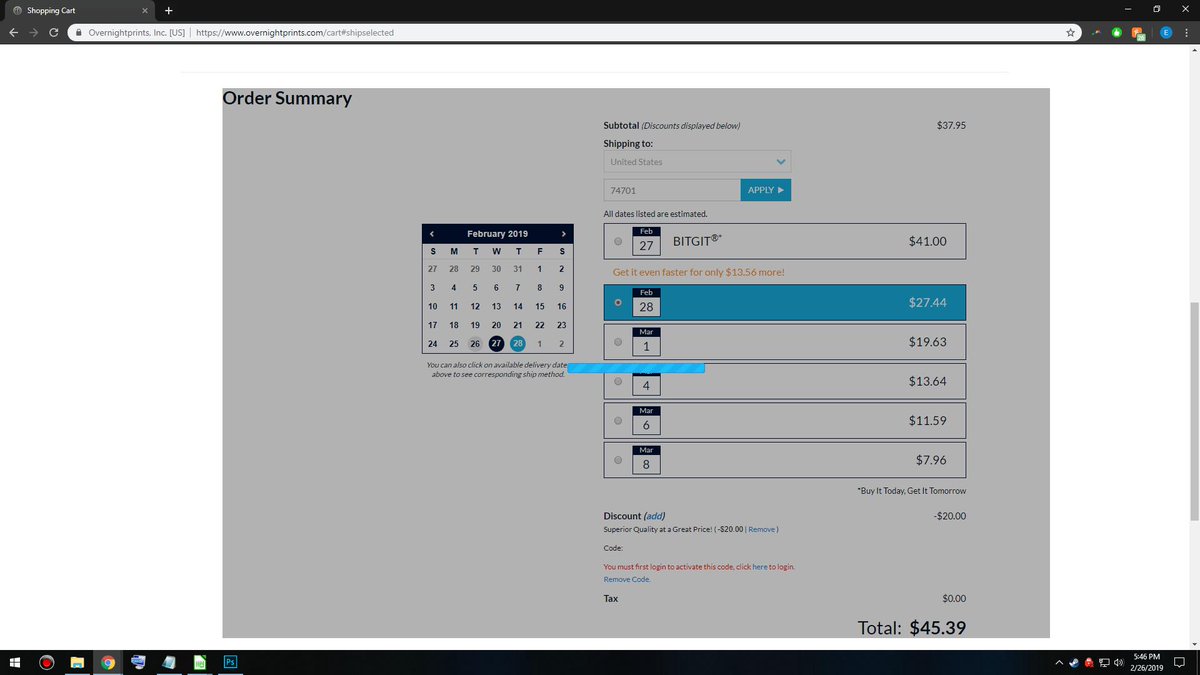The image size is (1200, 675).
Task: Click the APPLY zip code button
Action: point(766,190)
